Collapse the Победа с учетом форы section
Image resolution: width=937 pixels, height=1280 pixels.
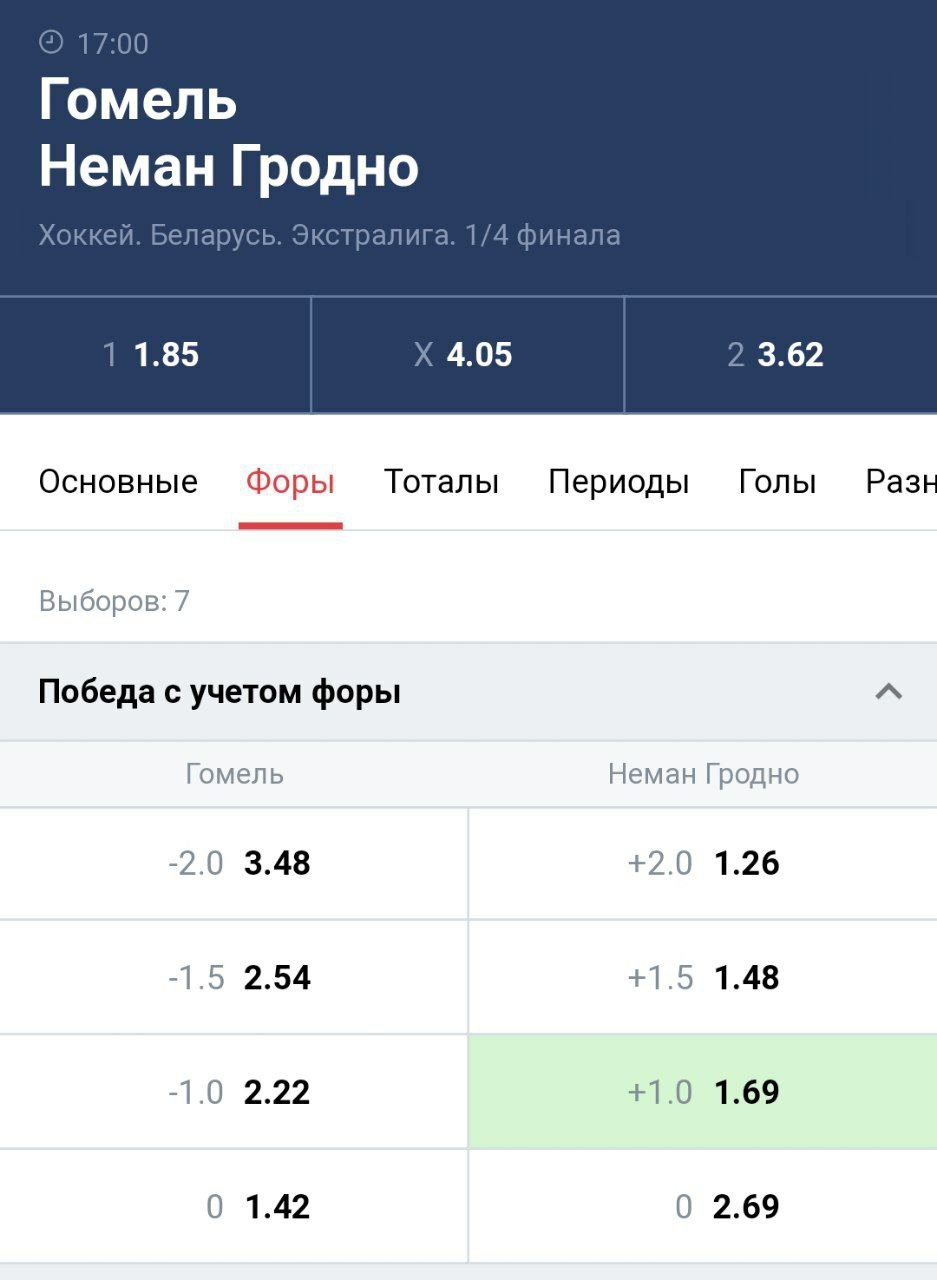pyautogui.click(x=888, y=691)
